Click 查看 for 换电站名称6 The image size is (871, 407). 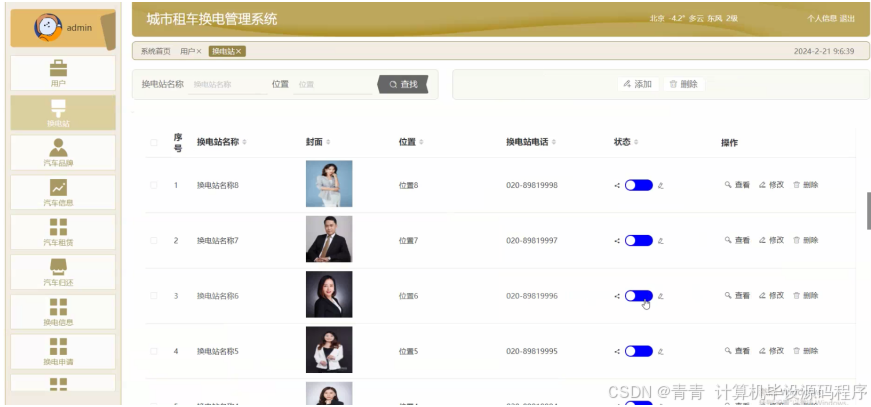pyautogui.click(x=737, y=295)
